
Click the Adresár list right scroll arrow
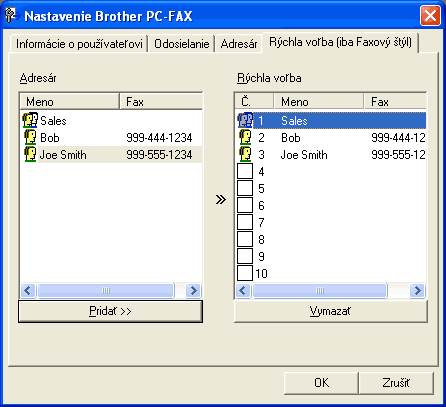click(x=194, y=290)
